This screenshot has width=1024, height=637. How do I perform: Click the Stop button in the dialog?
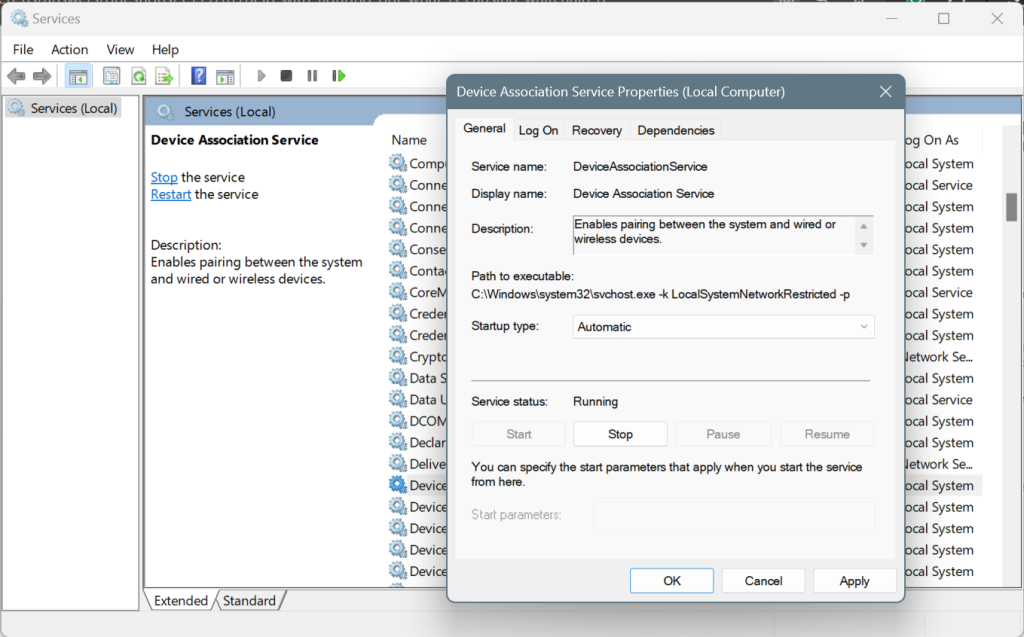pyautogui.click(x=620, y=434)
